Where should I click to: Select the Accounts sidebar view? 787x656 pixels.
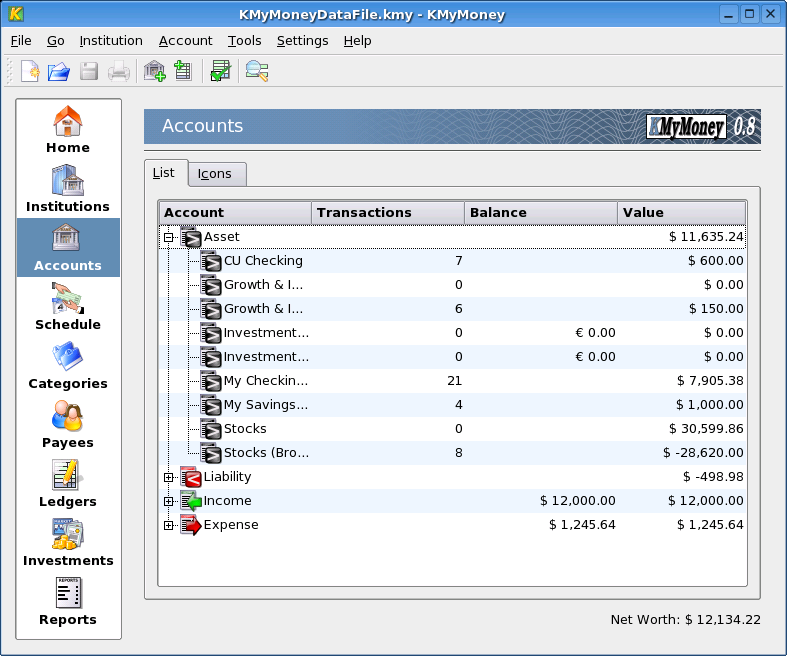pos(68,247)
